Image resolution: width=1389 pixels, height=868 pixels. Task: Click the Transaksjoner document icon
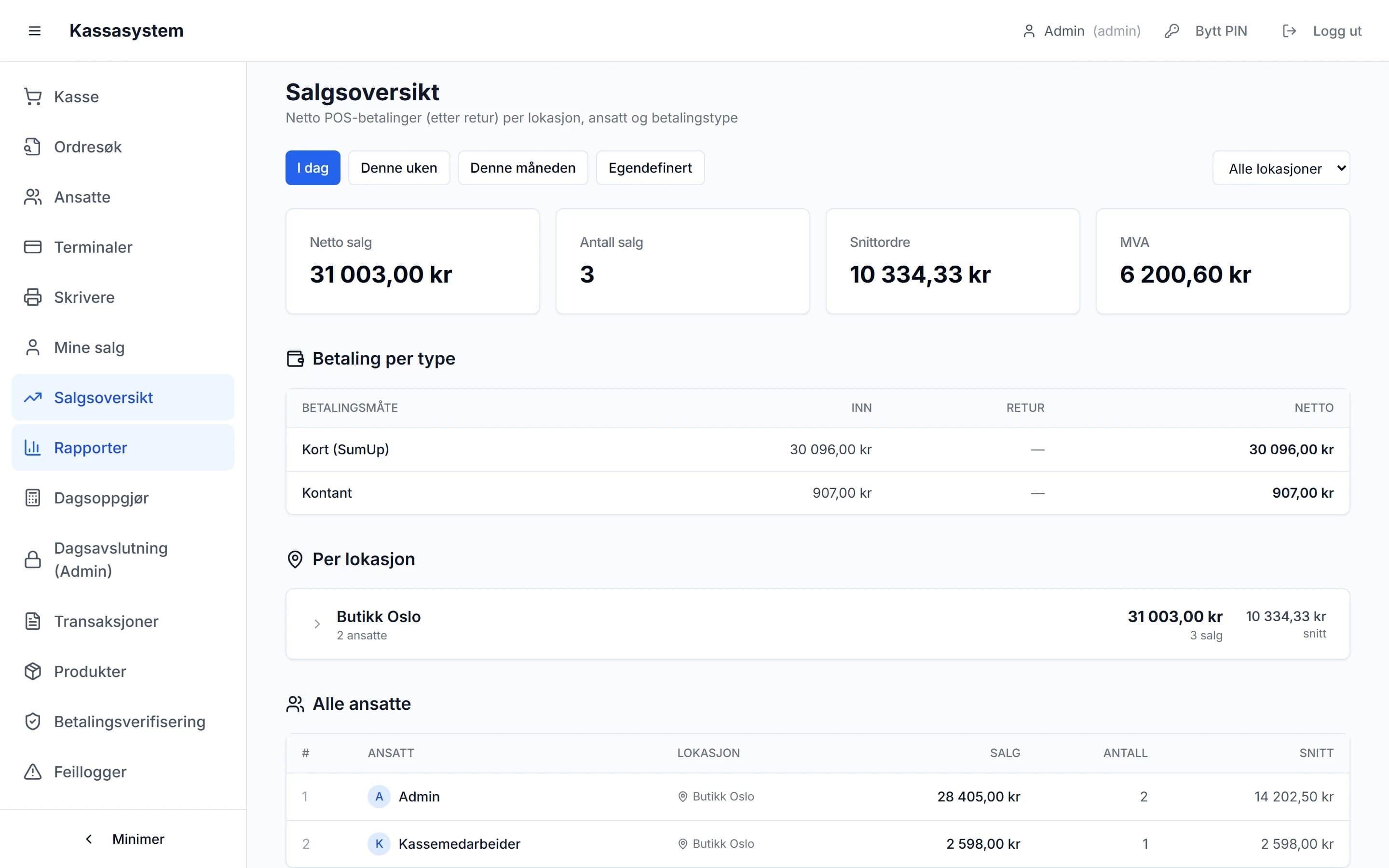(x=33, y=621)
